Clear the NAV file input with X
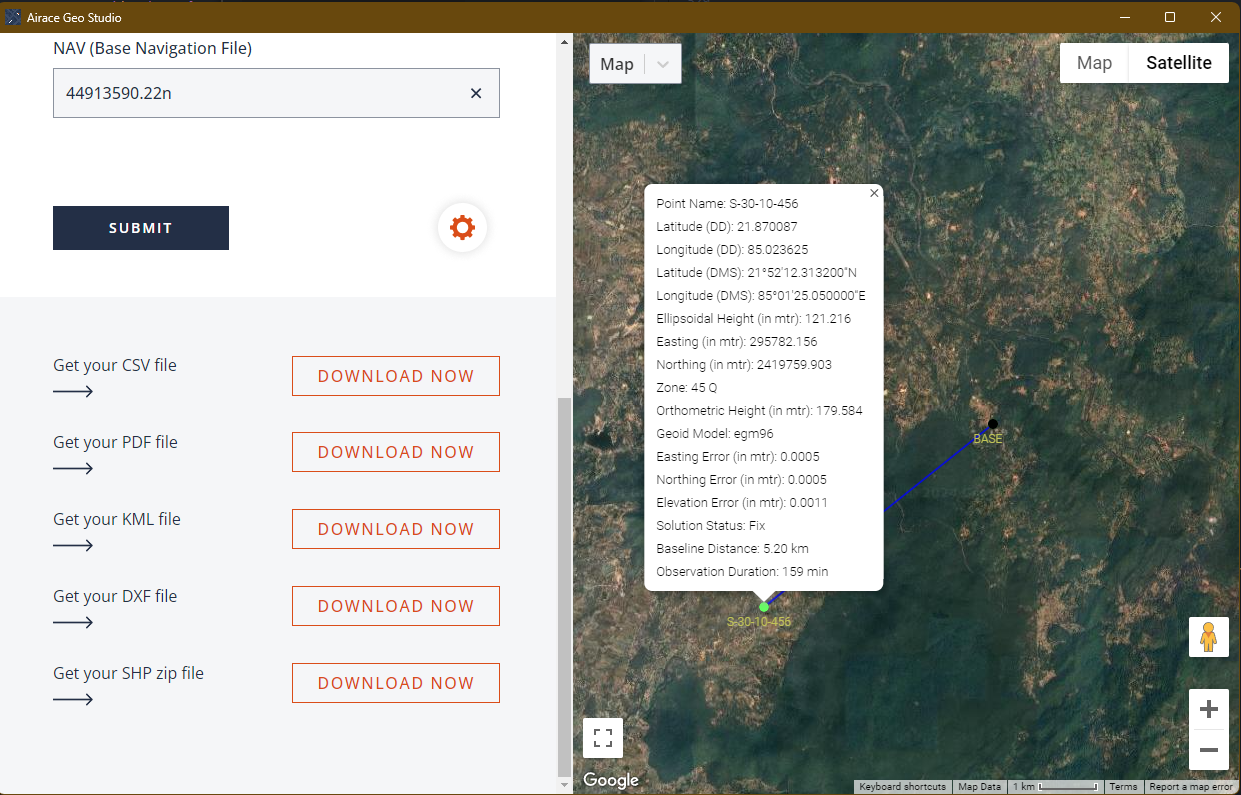1241x795 pixels. pyautogui.click(x=476, y=93)
